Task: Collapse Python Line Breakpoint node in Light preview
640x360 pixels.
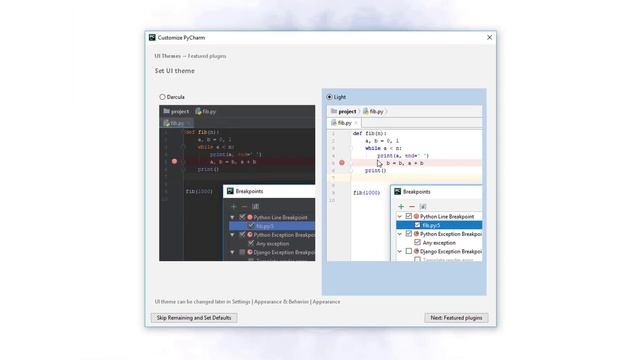Action: pos(400,216)
